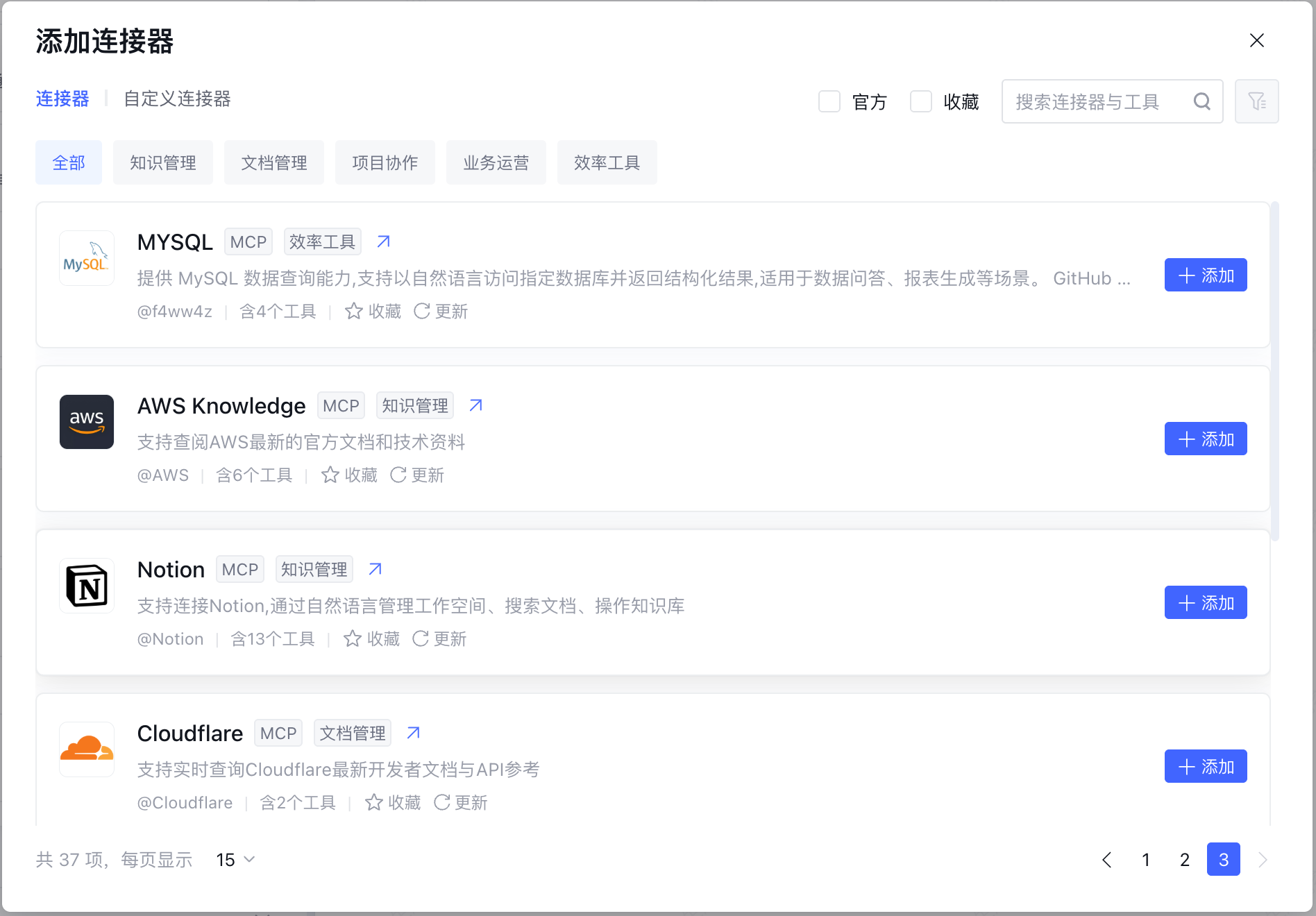Click the @AWS author name
This screenshot has height=916, width=1316.
click(163, 475)
